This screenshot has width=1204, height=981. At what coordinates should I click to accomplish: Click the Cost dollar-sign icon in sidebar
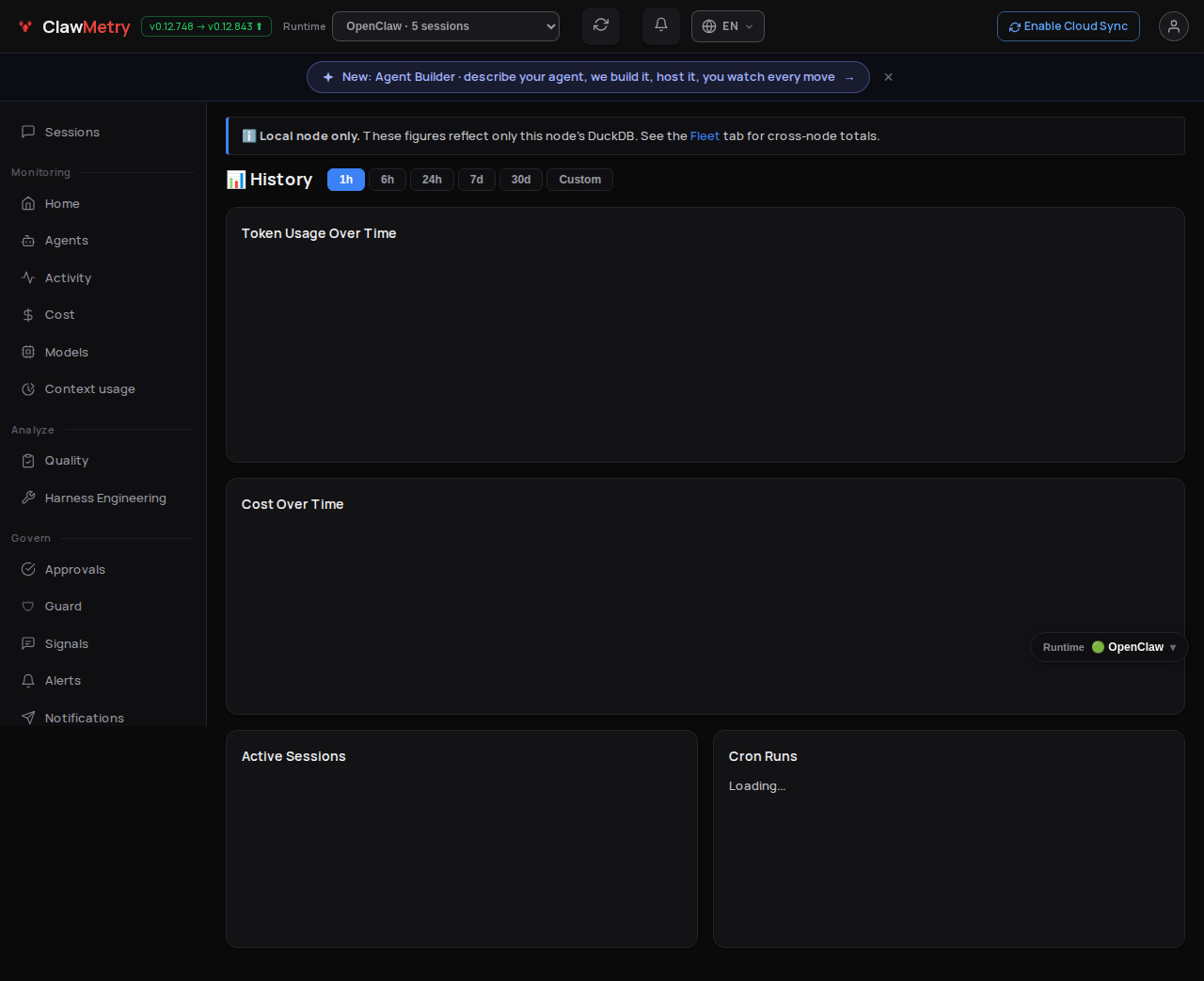point(28,315)
